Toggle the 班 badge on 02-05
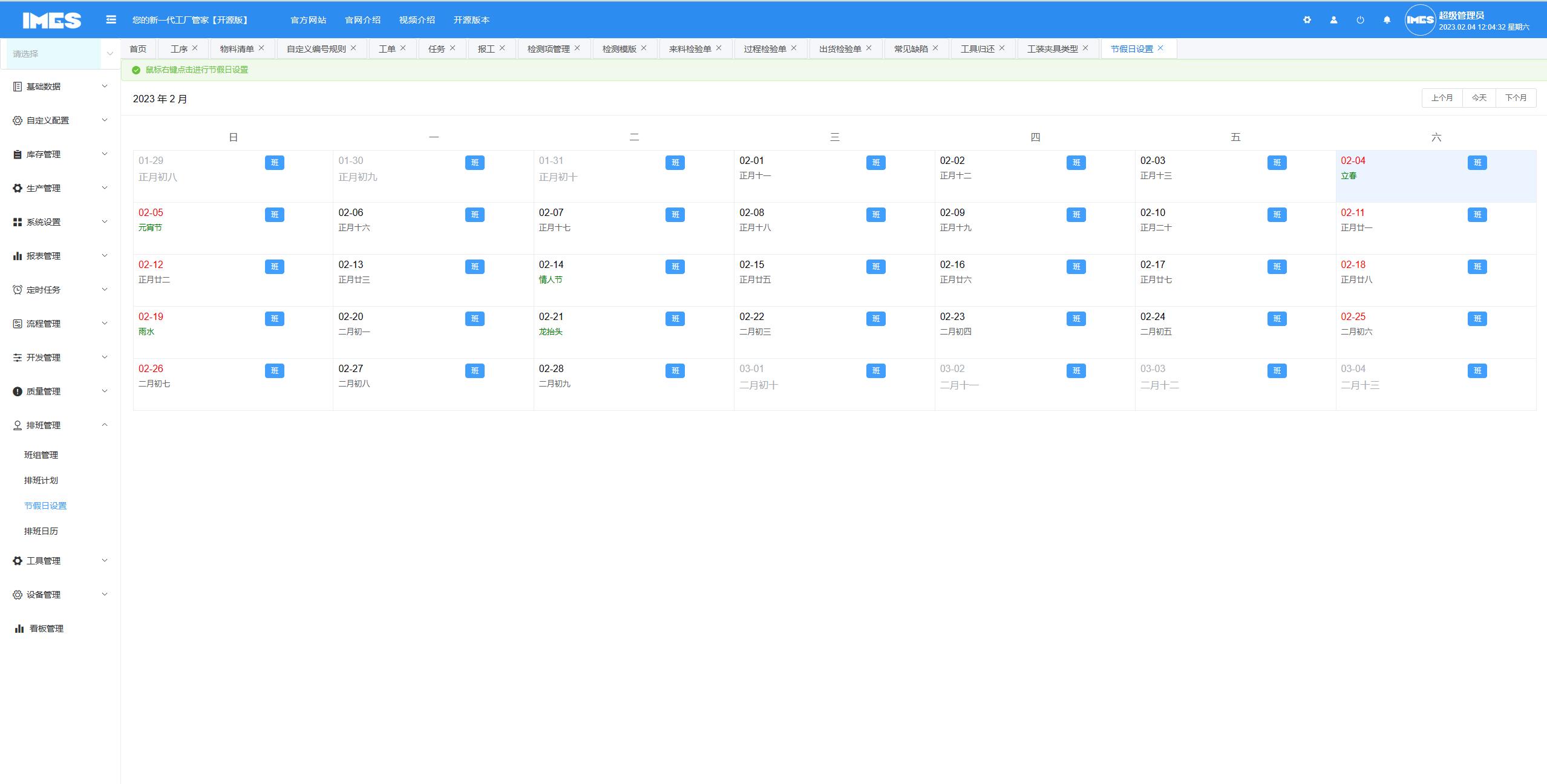This screenshot has width=1547, height=784. (x=274, y=215)
